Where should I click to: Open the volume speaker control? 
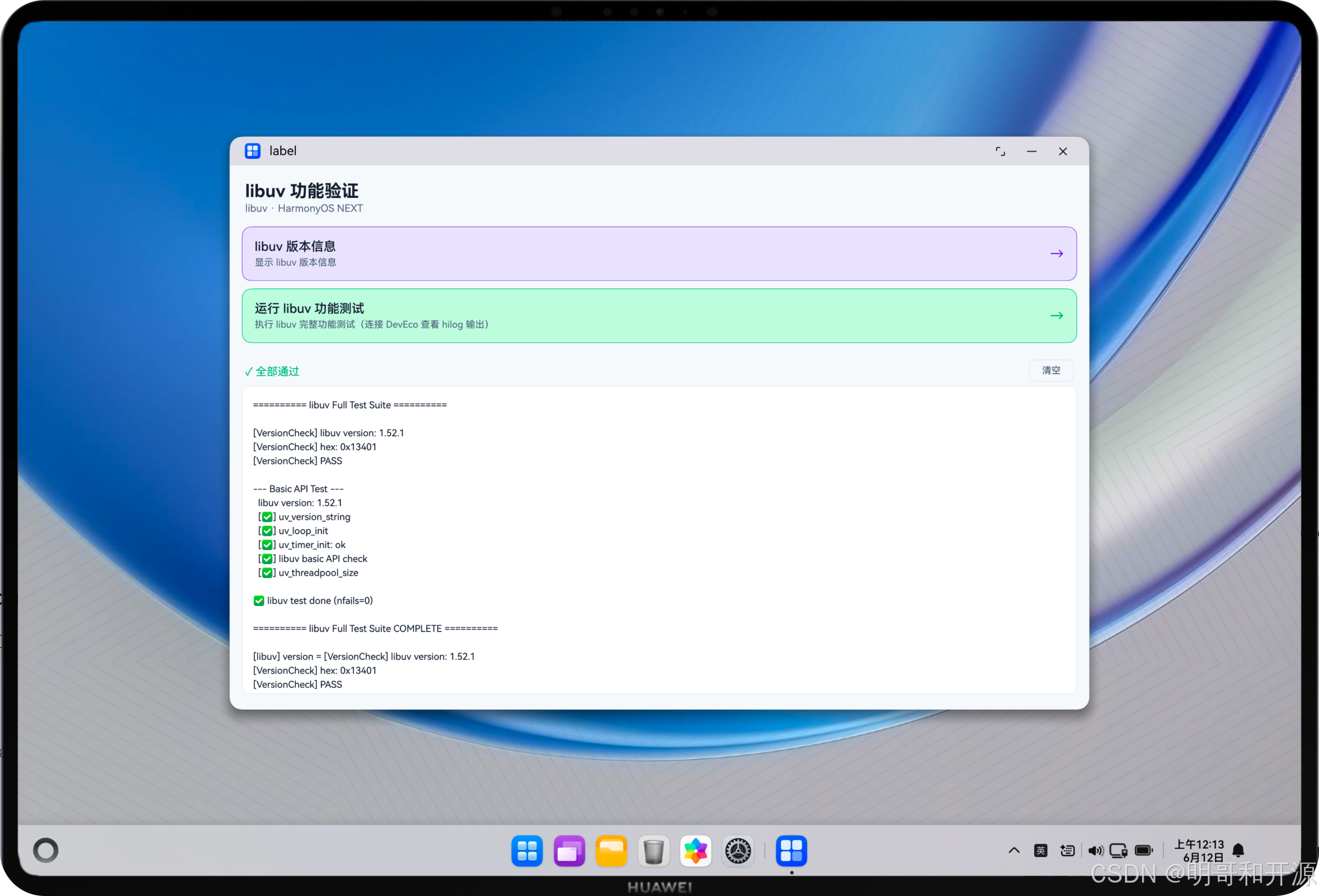point(1095,850)
